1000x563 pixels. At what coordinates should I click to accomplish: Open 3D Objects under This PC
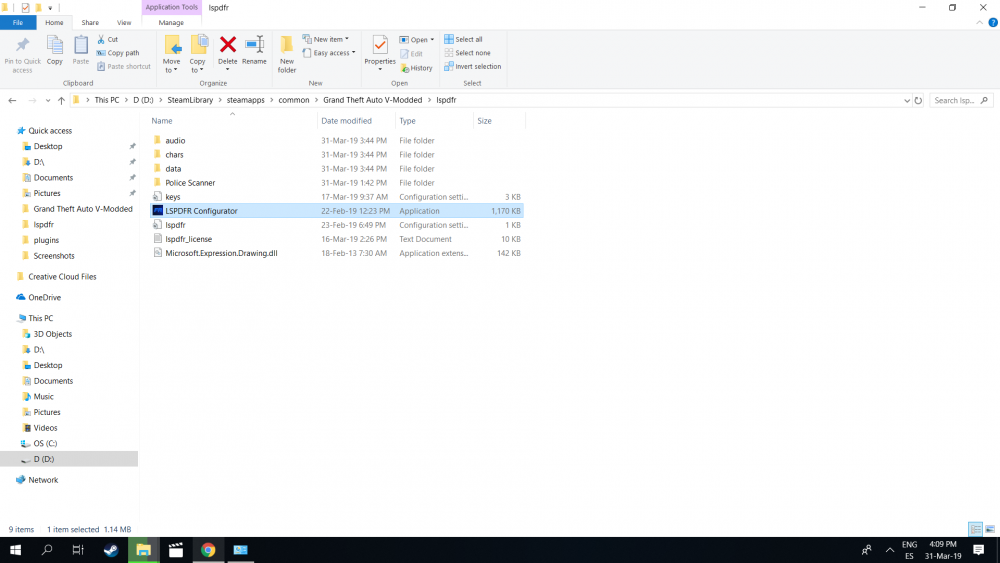tap(52, 333)
